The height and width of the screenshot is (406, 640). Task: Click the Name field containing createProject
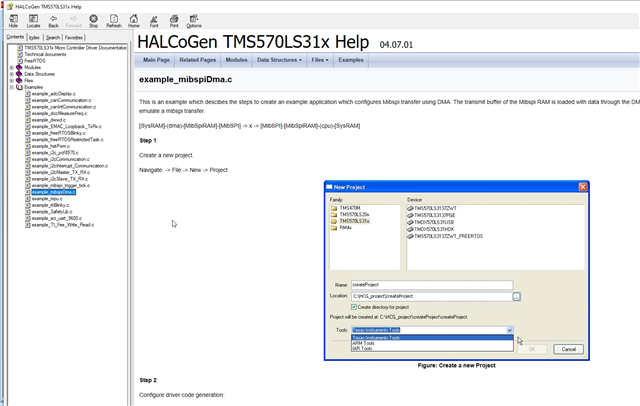tap(432, 285)
